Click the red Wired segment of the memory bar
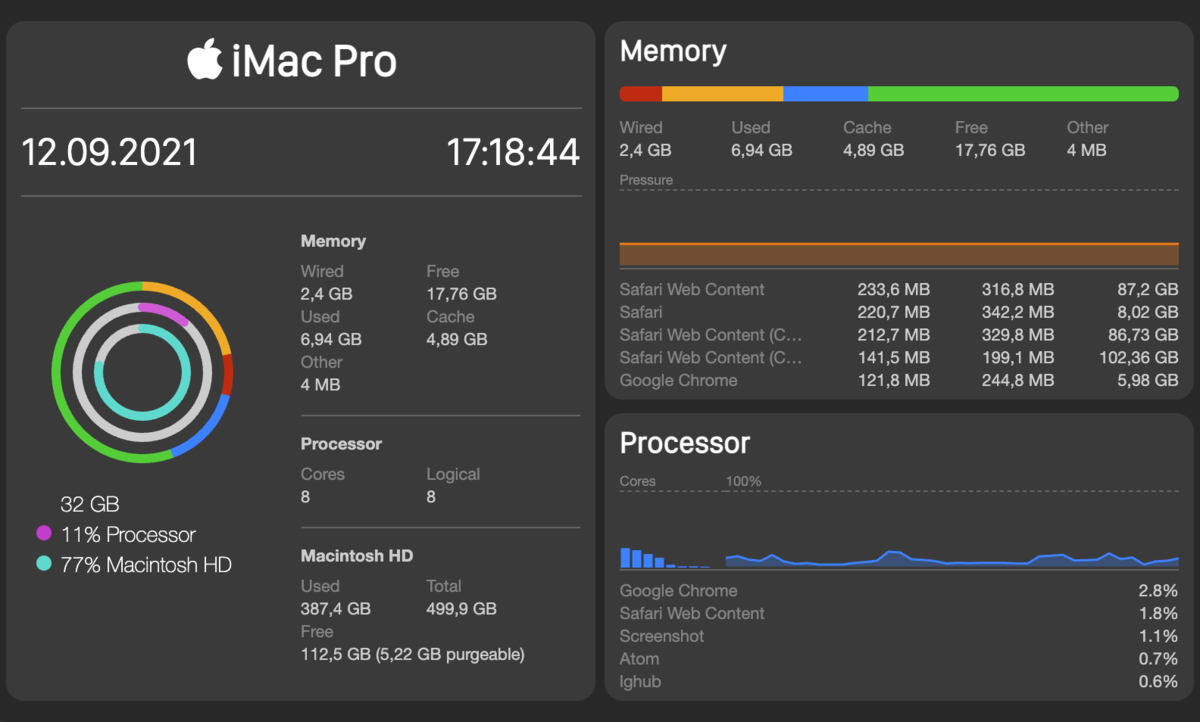1200x722 pixels. (641, 93)
